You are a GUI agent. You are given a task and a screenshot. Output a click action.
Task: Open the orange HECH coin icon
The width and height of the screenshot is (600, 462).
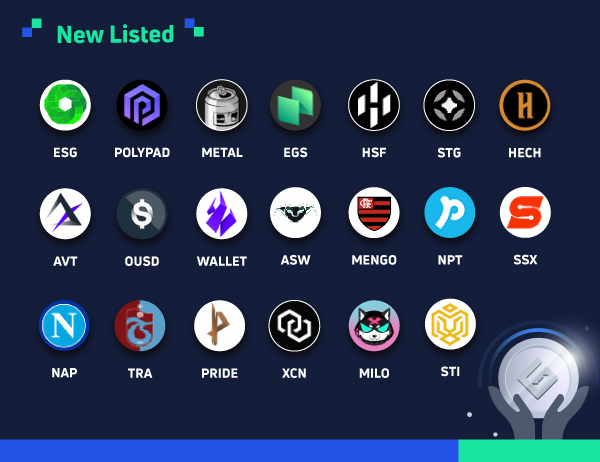click(525, 105)
